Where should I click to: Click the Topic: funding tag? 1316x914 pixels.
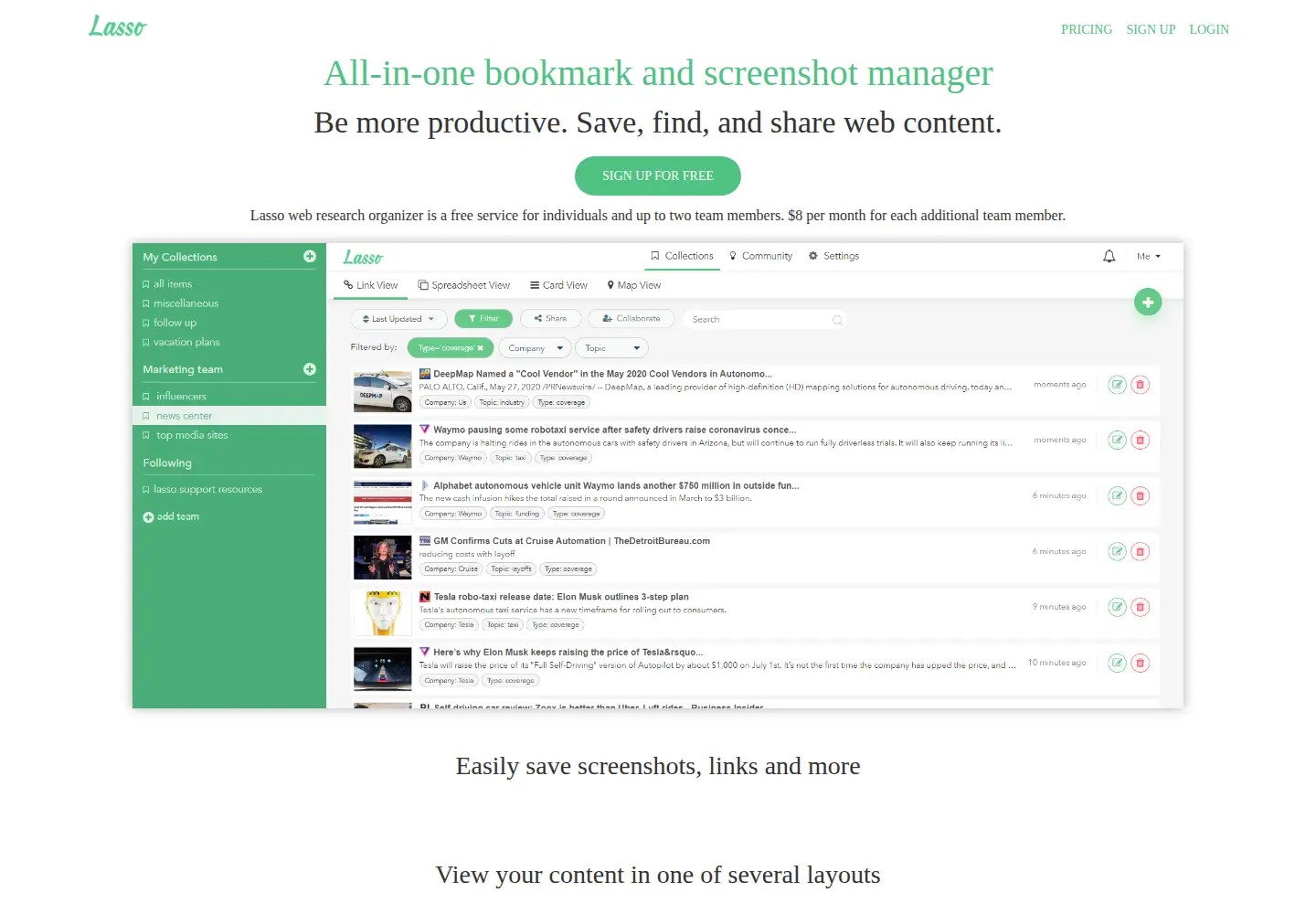click(517, 514)
